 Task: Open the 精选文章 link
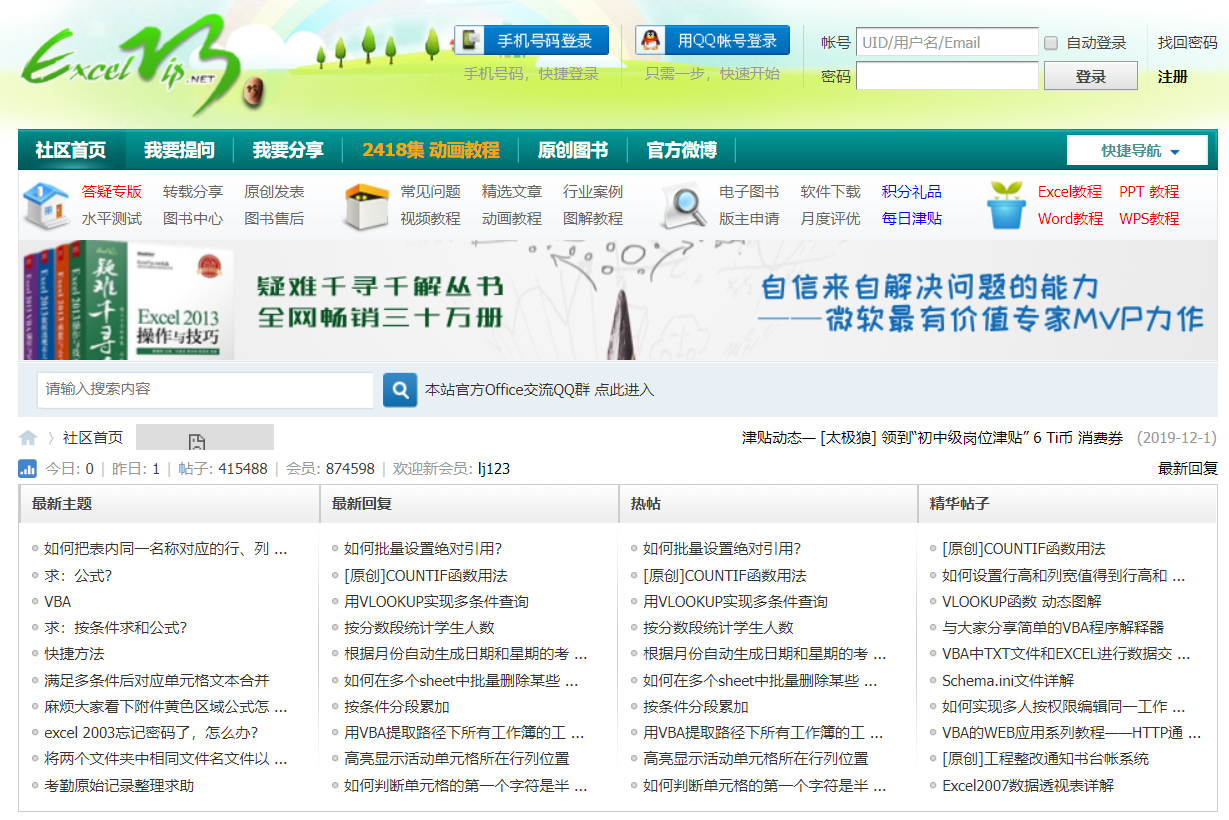[x=512, y=191]
